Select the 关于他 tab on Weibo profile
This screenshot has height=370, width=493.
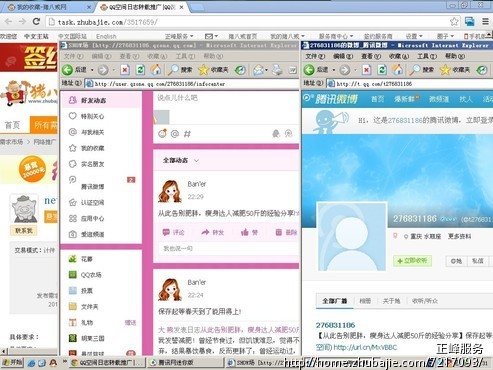pyautogui.click(x=391, y=301)
